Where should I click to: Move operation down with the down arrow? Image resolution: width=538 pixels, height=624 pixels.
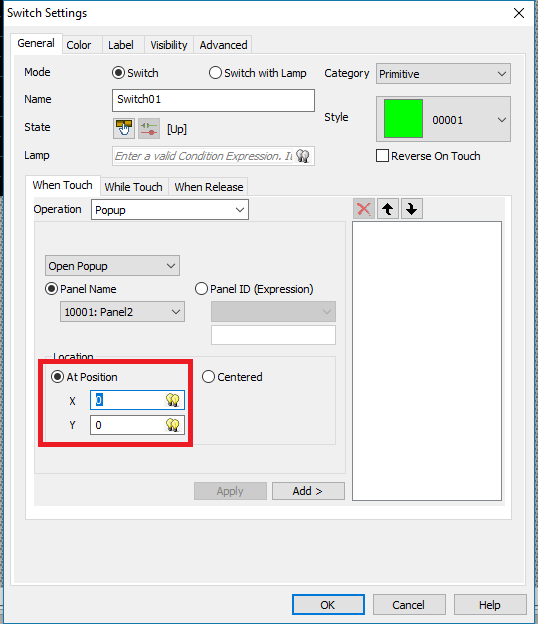(x=411, y=209)
